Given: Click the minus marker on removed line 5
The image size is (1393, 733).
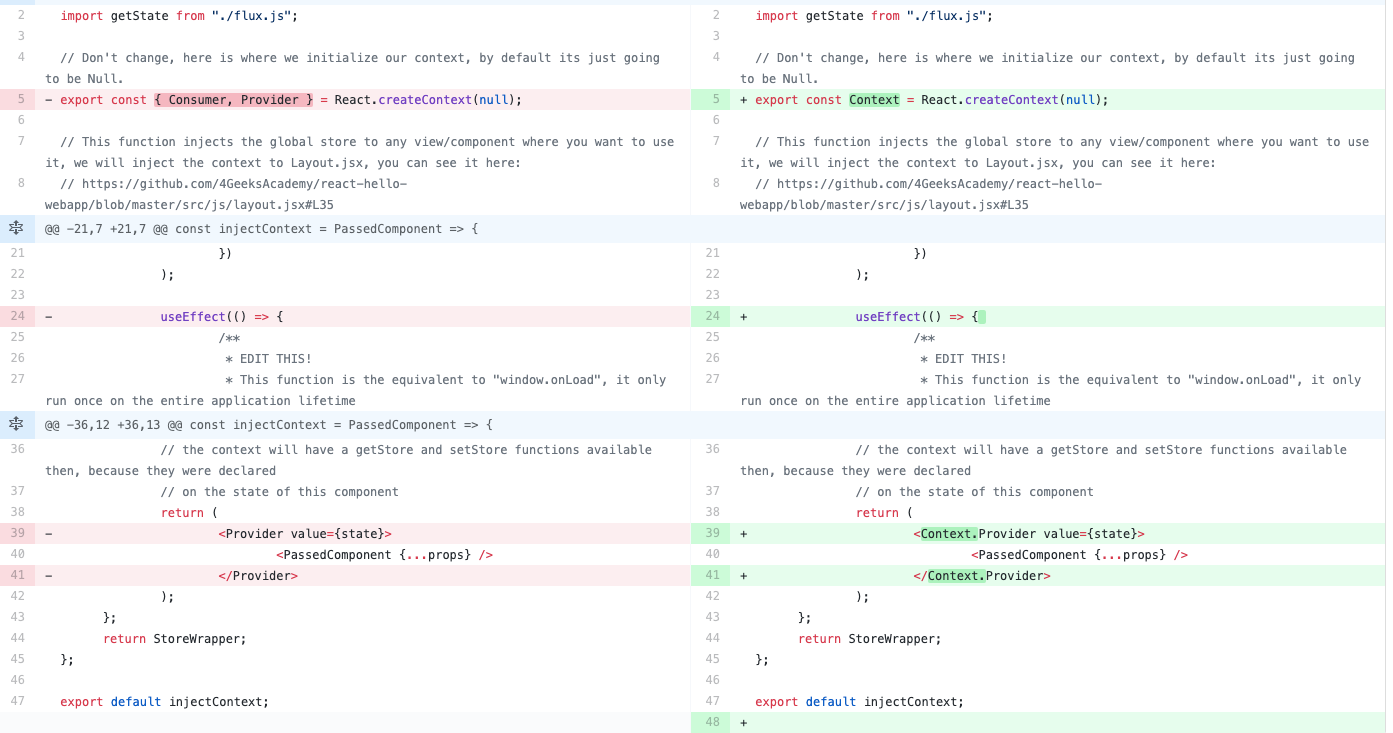Looking at the screenshot, I should (x=49, y=100).
